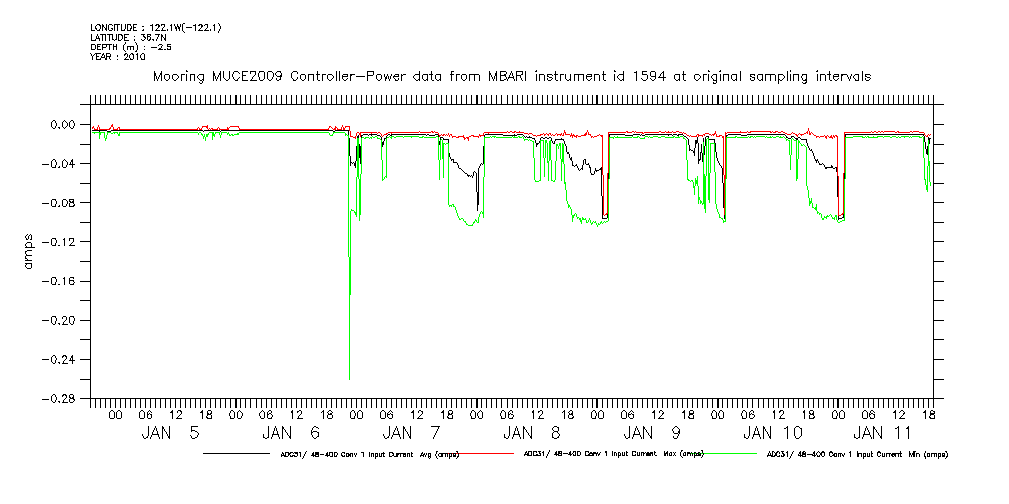1009x504 pixels.
Task: Click the YEAR : 2010 header text
Action: (x=118, y=57)
